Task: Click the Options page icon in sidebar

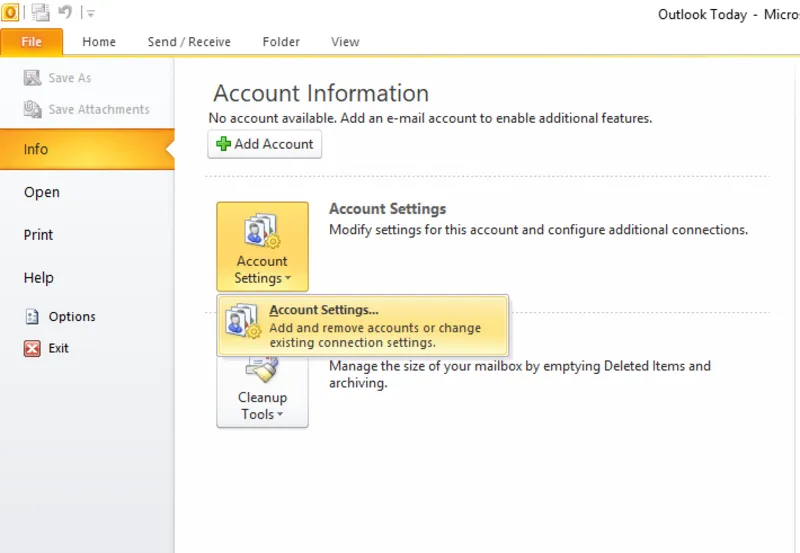Action: point(32,317)
